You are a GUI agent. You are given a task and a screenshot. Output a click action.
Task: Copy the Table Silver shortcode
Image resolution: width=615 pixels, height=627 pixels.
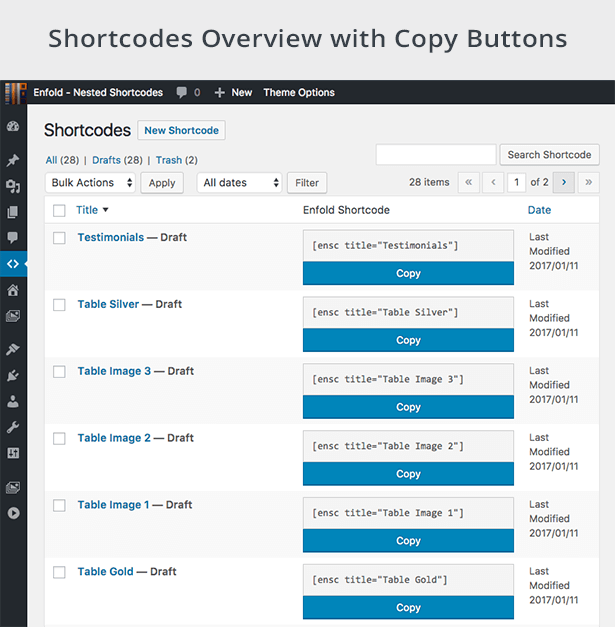(x=408, y=340)
